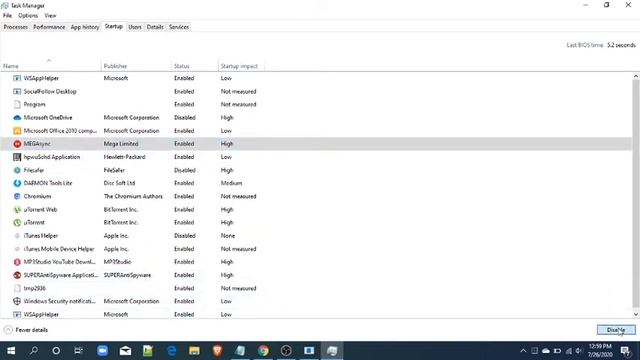Image resolution: width=640 pixels, height=360 pixels.
Task: Click the iTunes Mobile Device Helper icon
Action: click(x=17, y=249)
